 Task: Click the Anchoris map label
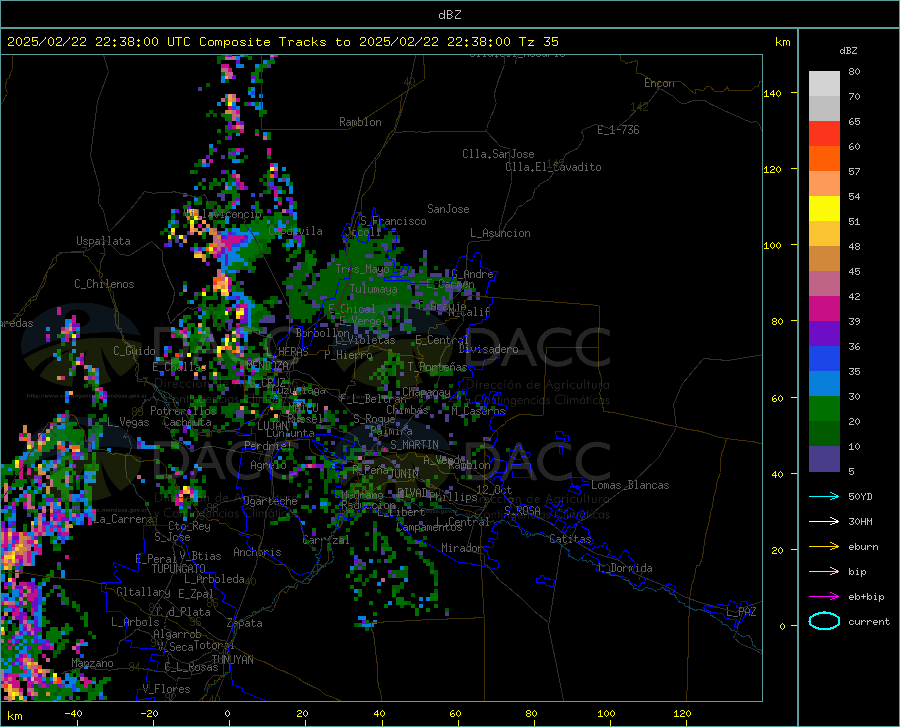(x=257, y=553)
